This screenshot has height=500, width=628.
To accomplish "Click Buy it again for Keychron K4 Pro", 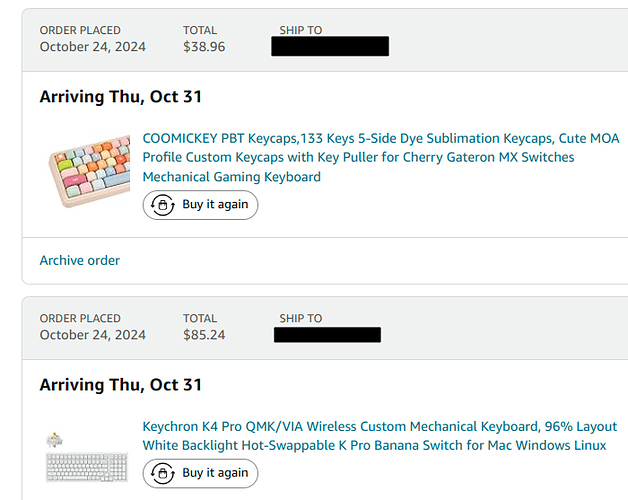I will [200, 474].
